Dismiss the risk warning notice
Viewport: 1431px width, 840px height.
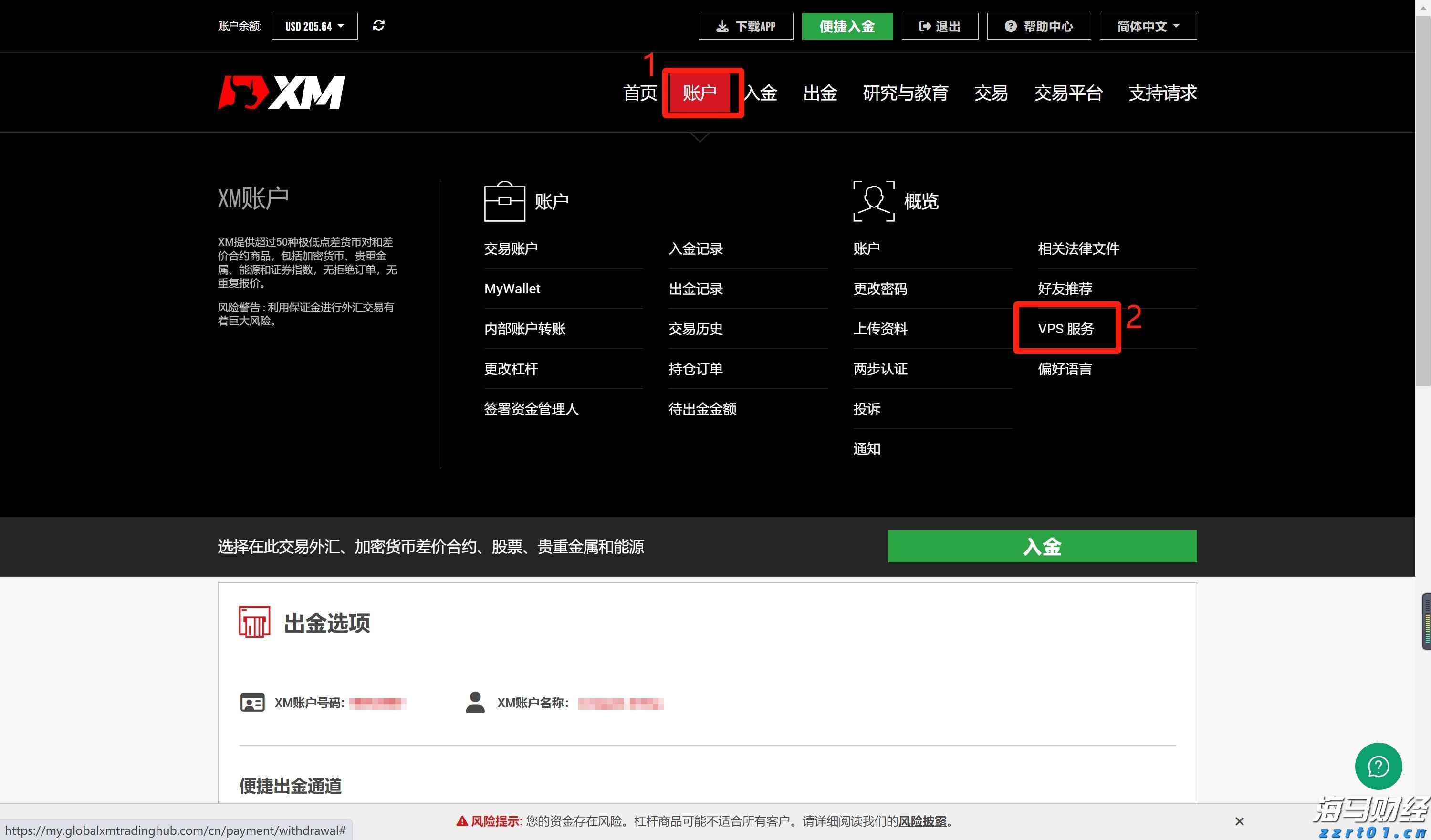[1239, 821]
